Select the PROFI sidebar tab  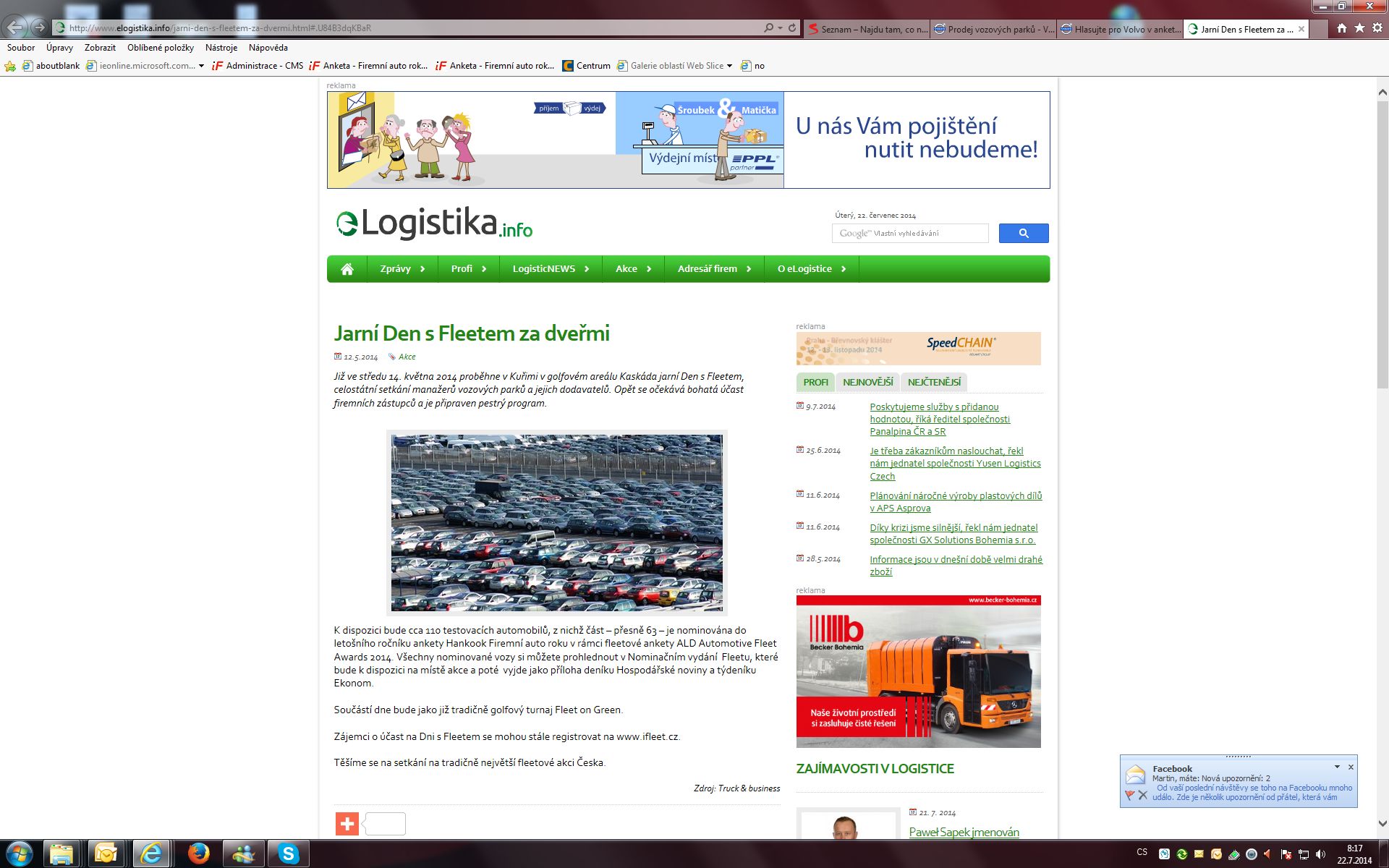pos(815,382)
